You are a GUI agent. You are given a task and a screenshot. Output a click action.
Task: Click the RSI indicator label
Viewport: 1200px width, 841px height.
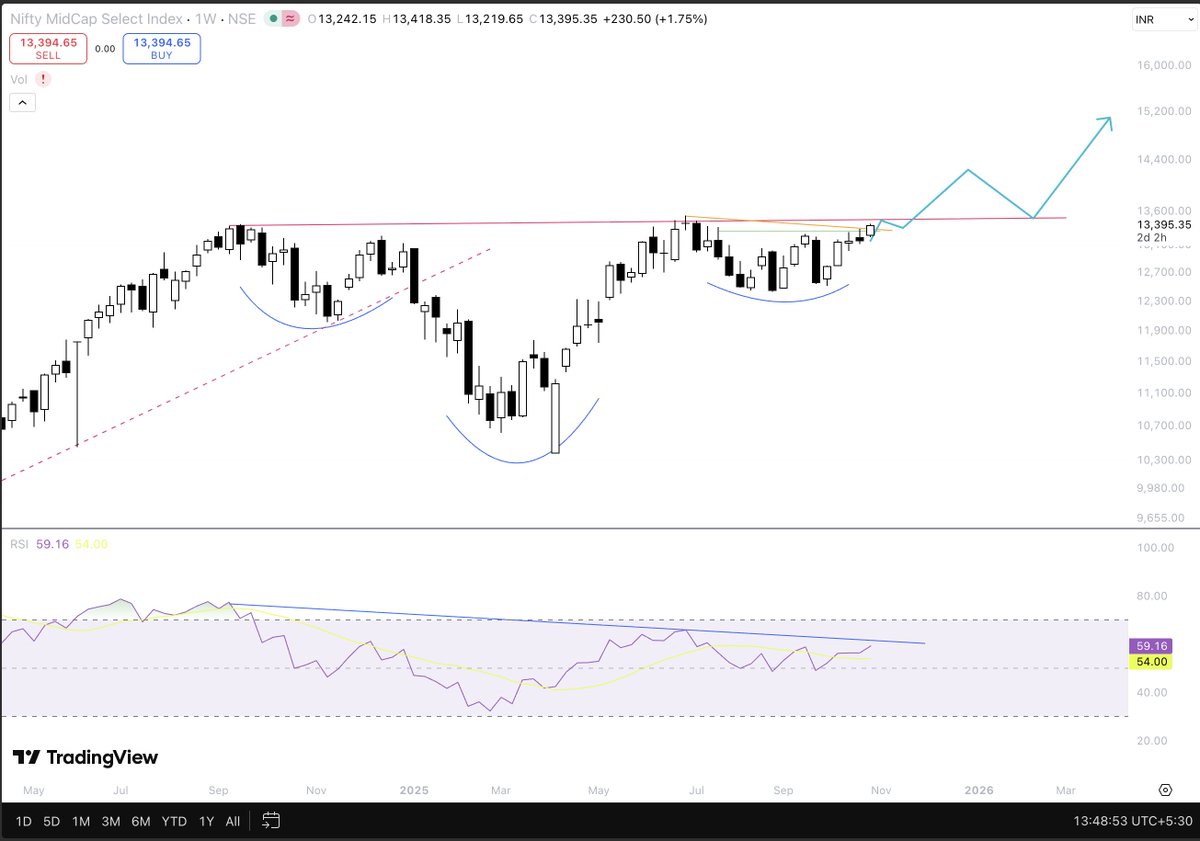pos(20,544)
